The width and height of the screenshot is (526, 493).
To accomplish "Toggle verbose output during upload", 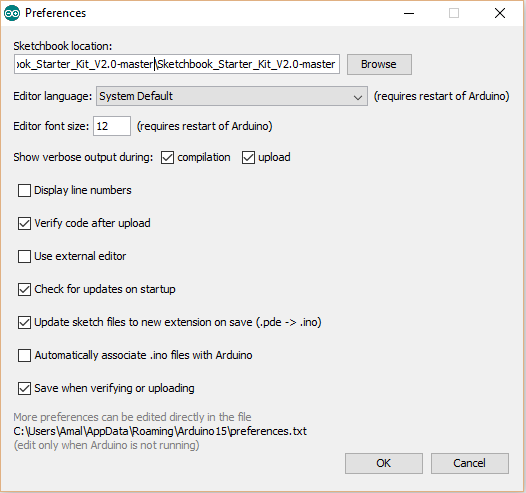I will click(x=248, y=158).
